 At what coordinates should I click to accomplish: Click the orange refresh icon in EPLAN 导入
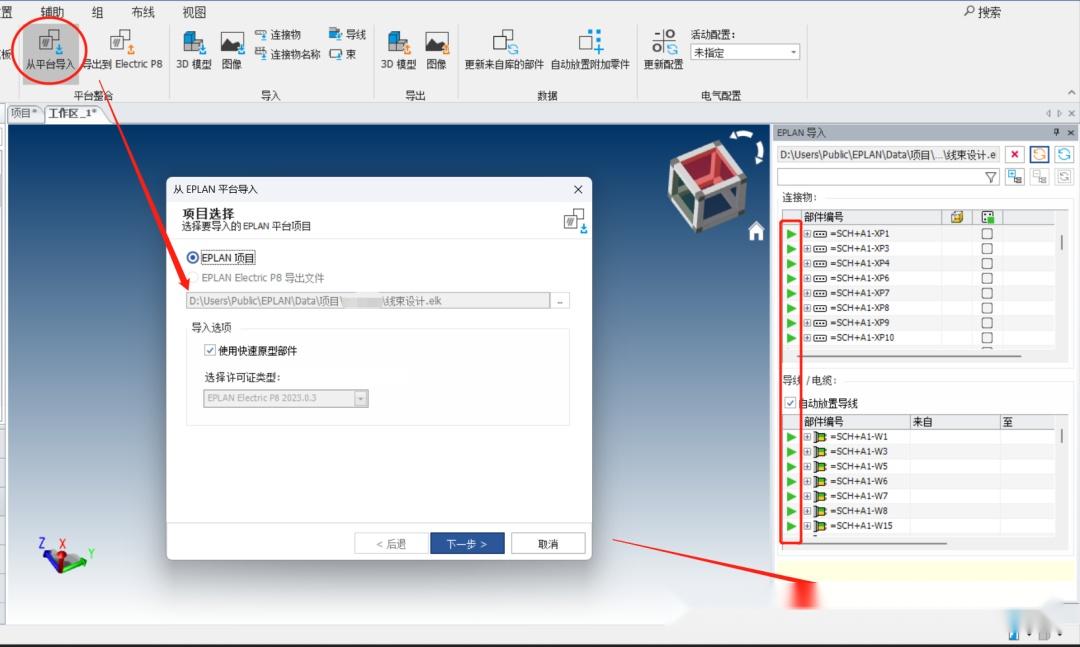coord(1039,154)
